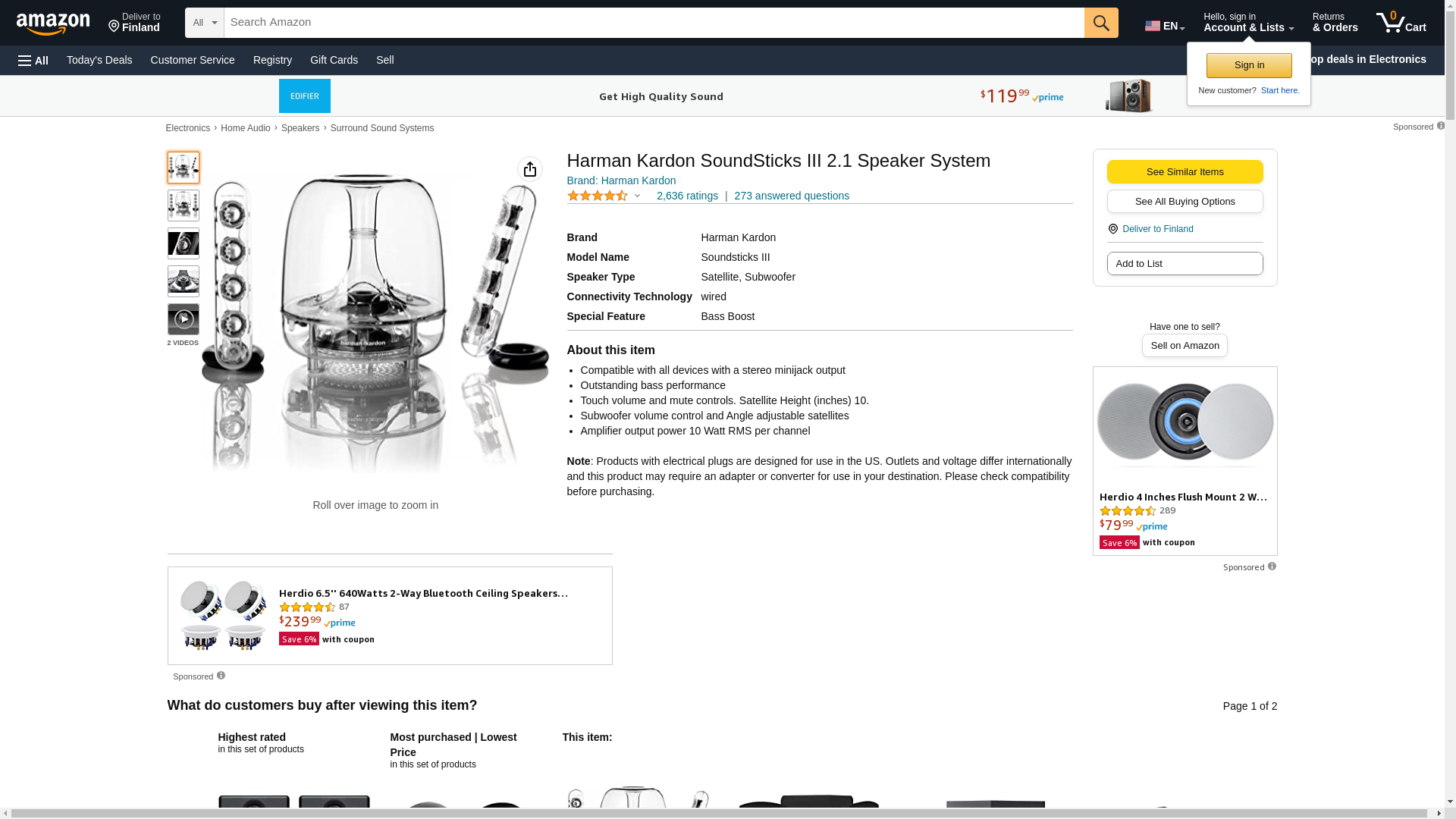Screen dimensions: 1456x819
Task: Click the star rating of the product
Action: click(598, 196)
